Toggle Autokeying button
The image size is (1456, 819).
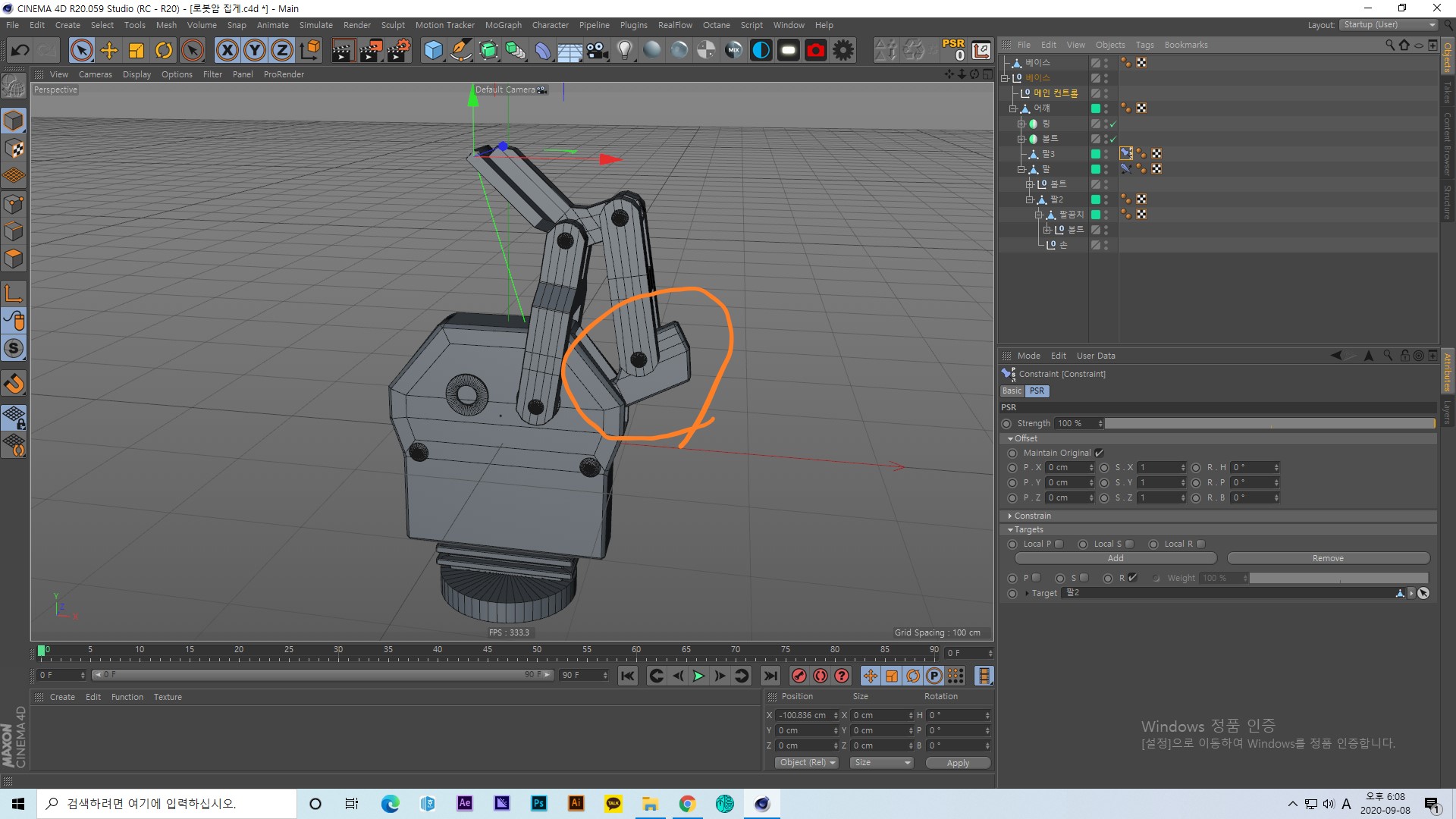point(821,676)
